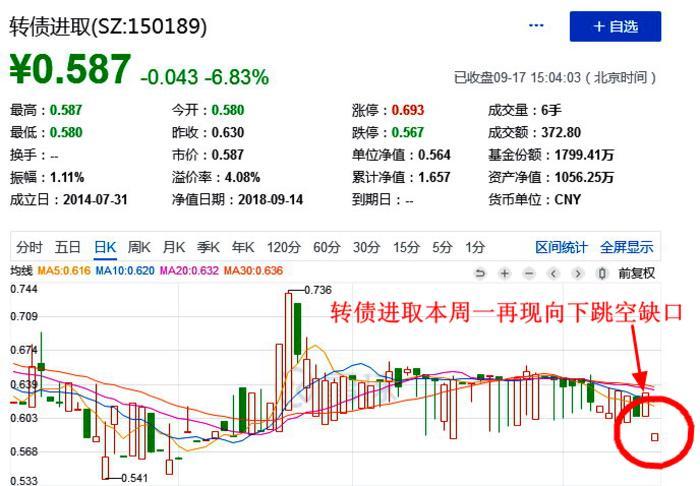700x486 pixels.
Task: Click the change value -0.043 -6.83%
Action: point(205,77)
